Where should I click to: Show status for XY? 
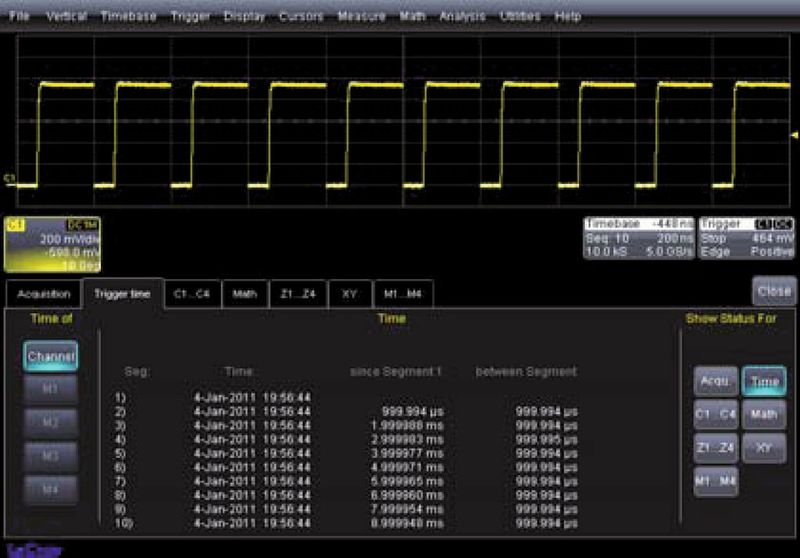[x=764, y=448]
